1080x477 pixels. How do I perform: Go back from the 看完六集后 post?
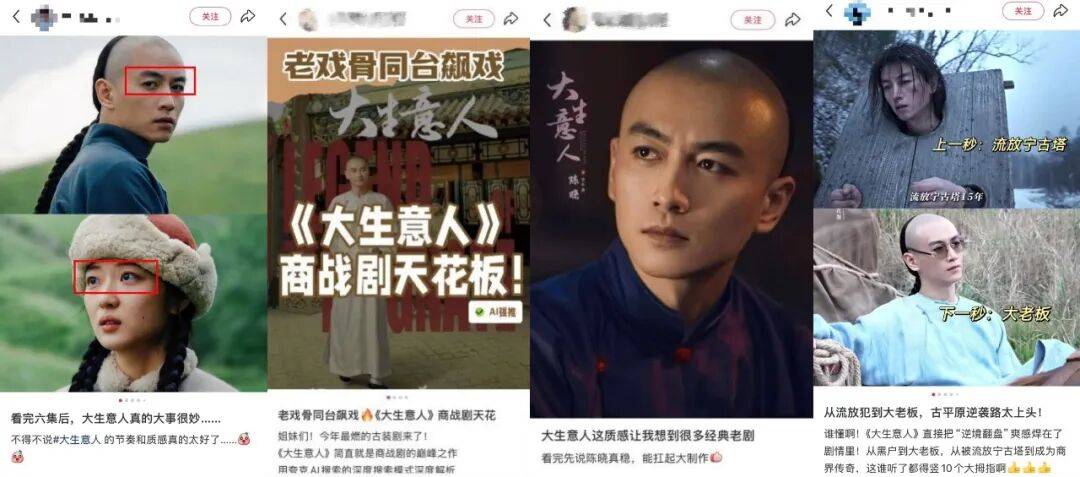pos(17,17)
